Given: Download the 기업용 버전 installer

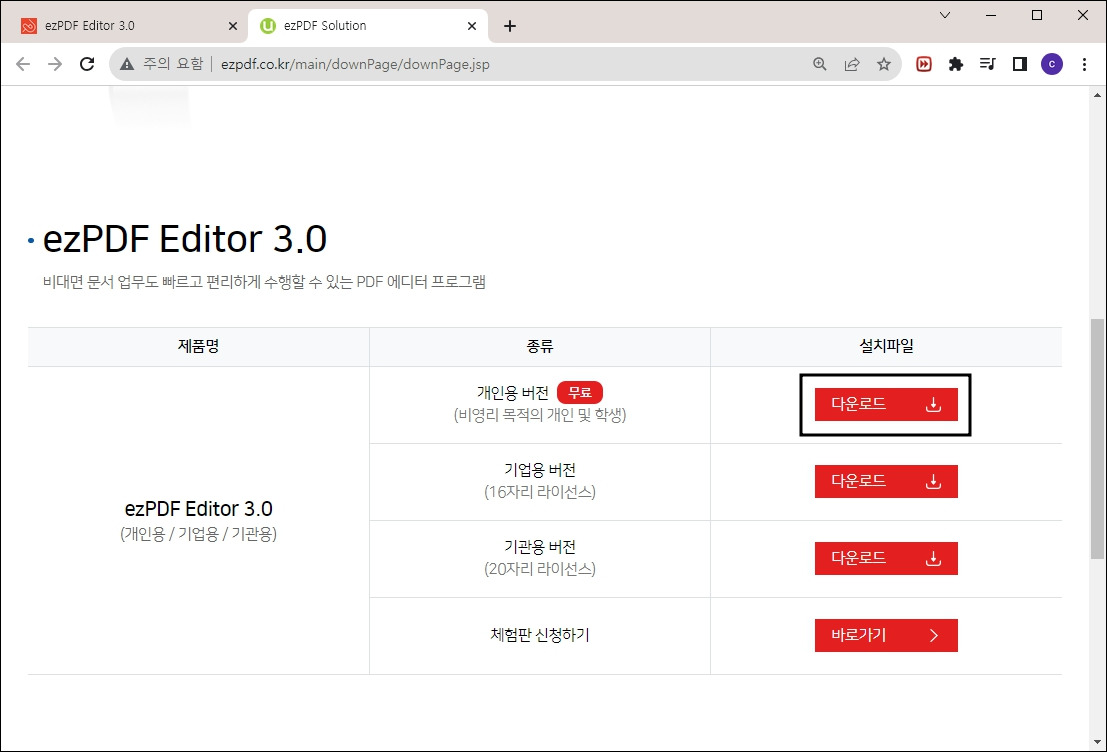Looking at the screenshot, I should tap(884, 481).
